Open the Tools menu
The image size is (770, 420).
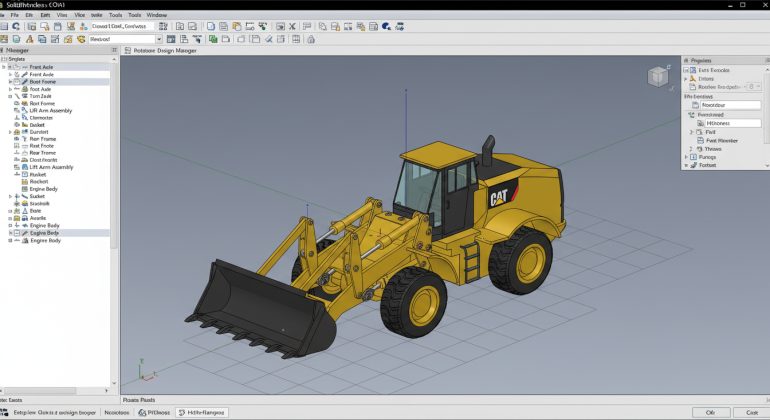click(115, 15)
